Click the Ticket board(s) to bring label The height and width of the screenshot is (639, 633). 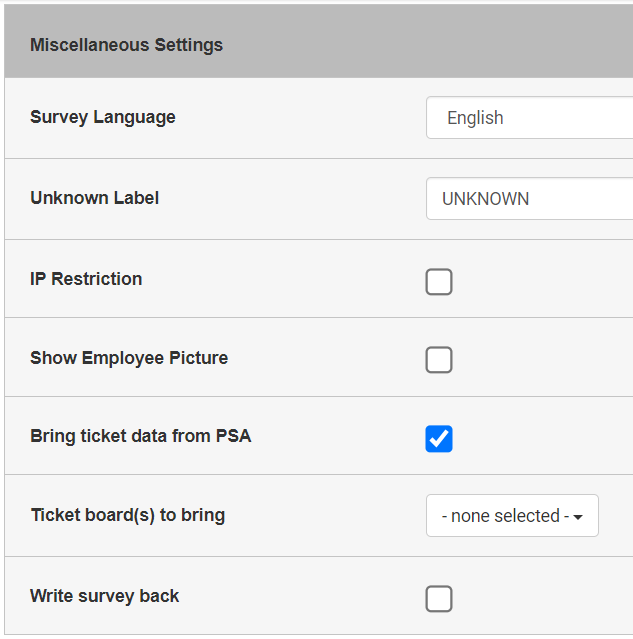(x=128, y=515)
